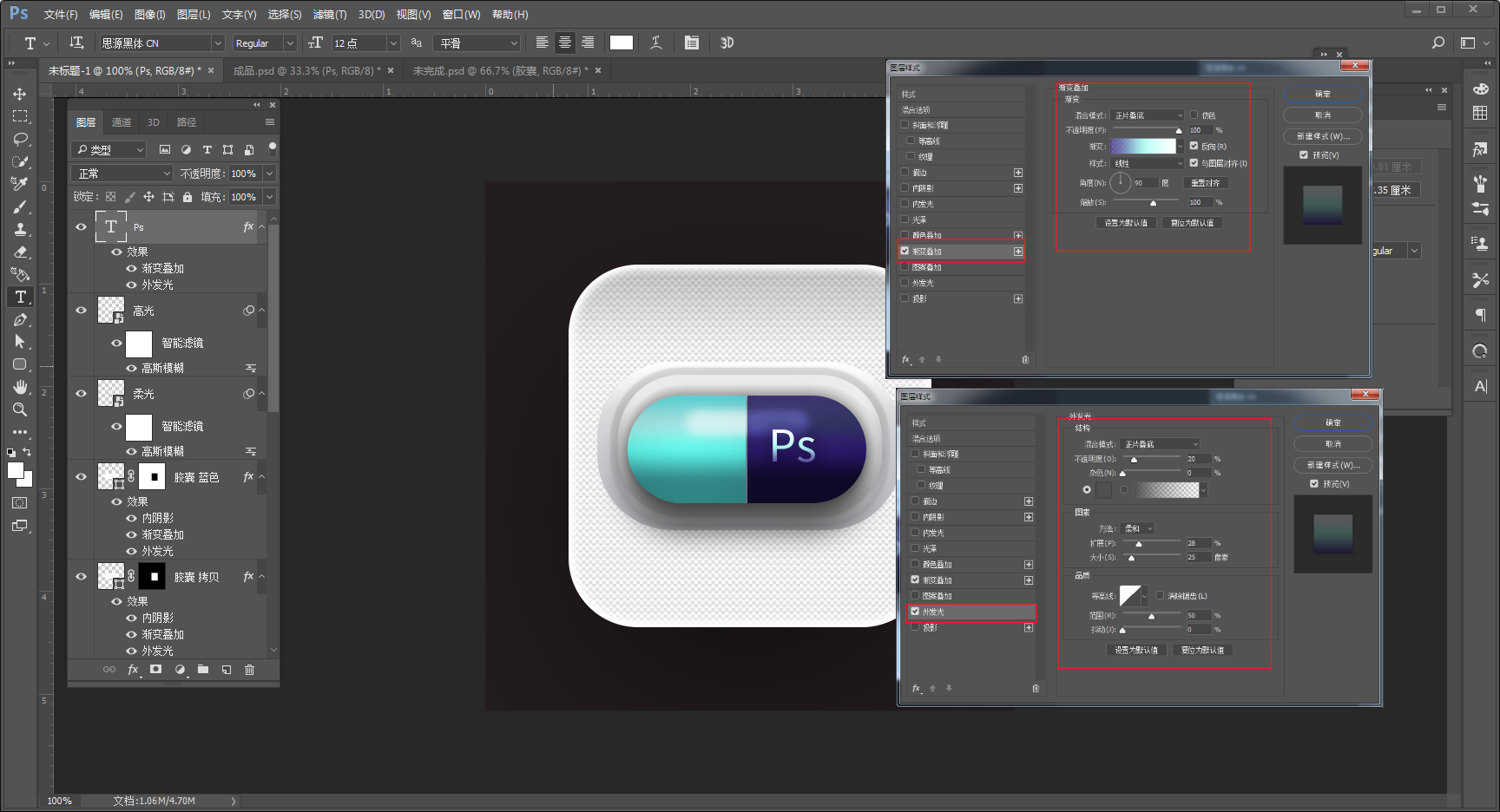Click 新建样式(W)... in the gradient overlay dialog
This screenshot has height=812, width=1500.
click(1323, 136)
